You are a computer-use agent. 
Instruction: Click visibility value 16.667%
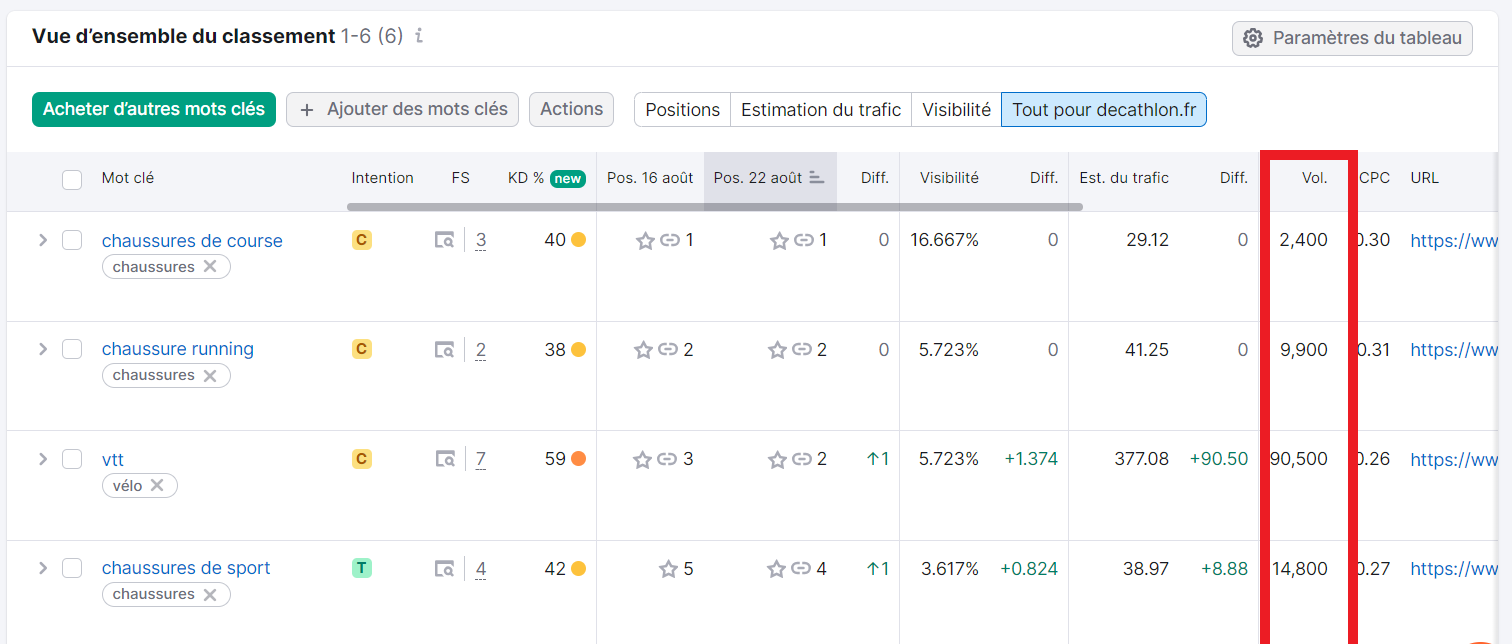[944, 240]
